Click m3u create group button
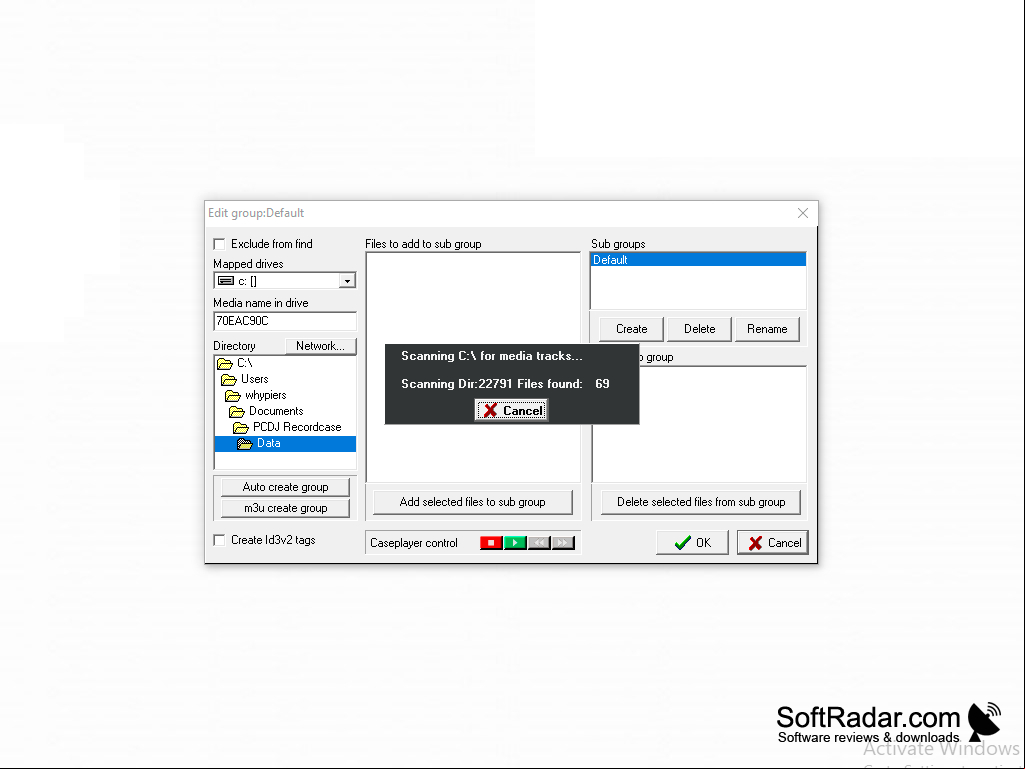The width and height of the screenshot is (1025, 769). (x=285, y=508)
